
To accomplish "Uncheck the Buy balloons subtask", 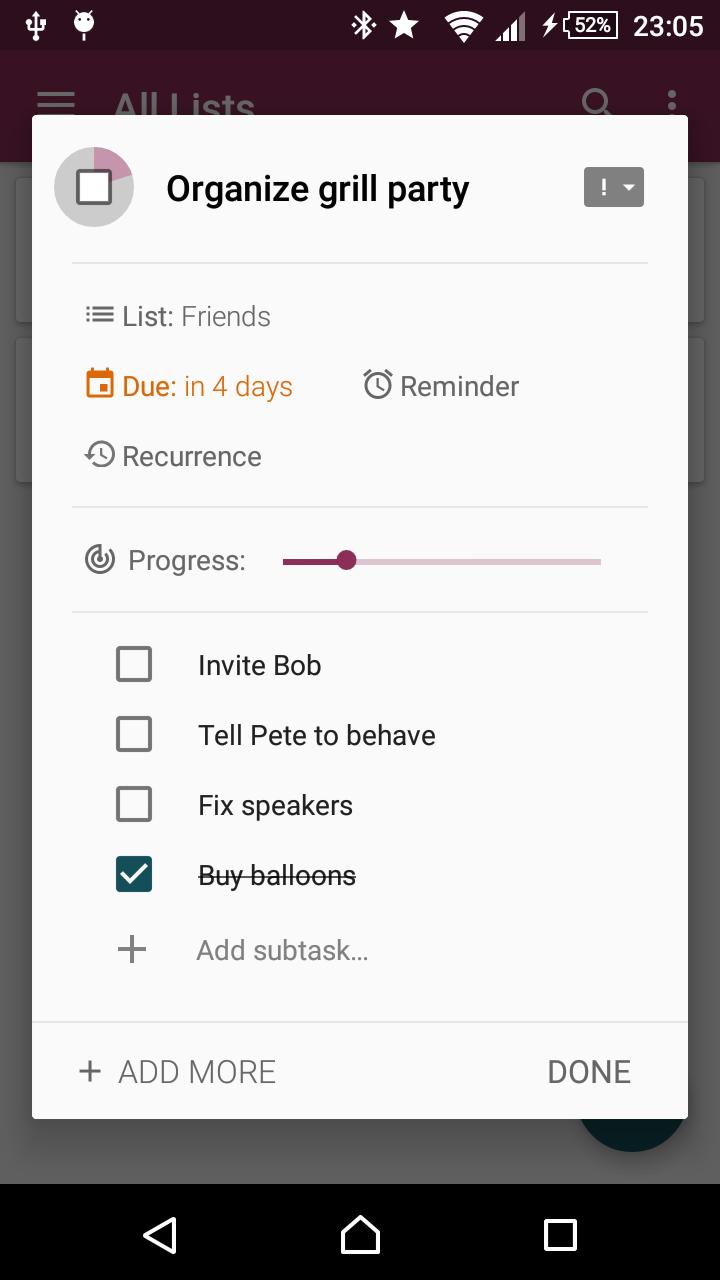I will pyautogui.click(x=134, y=874).
